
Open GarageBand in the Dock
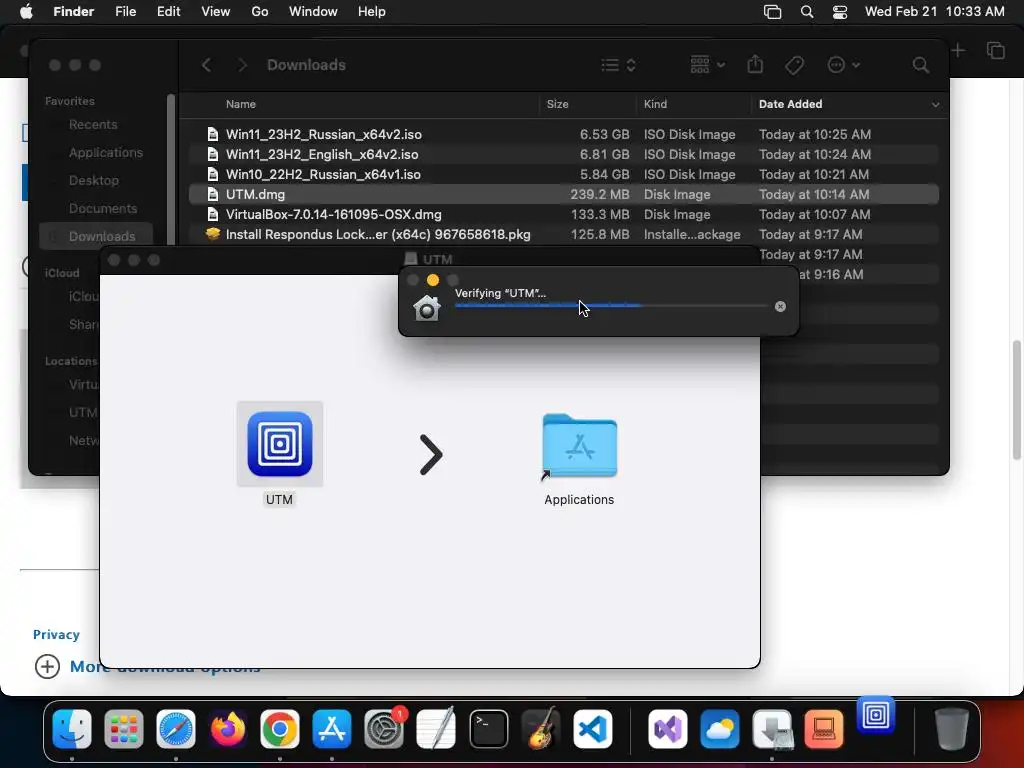click(541, 729)
